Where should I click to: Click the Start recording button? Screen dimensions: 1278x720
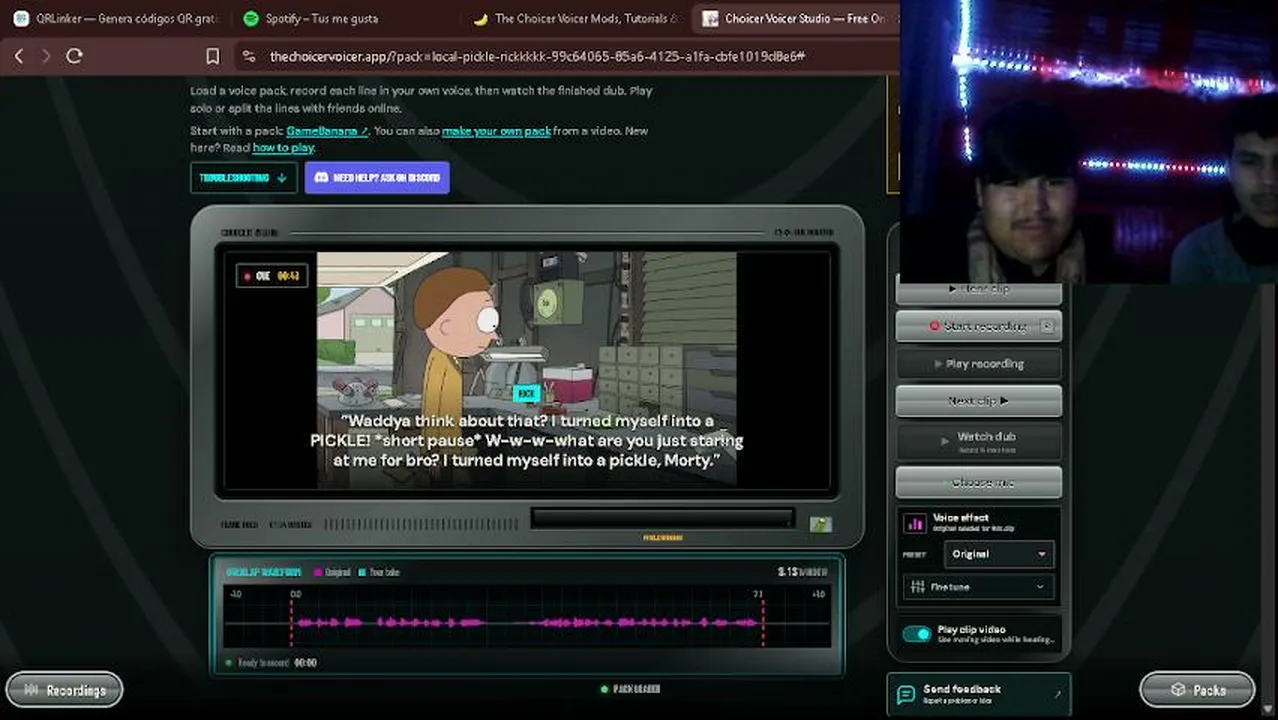pos(979,326)
